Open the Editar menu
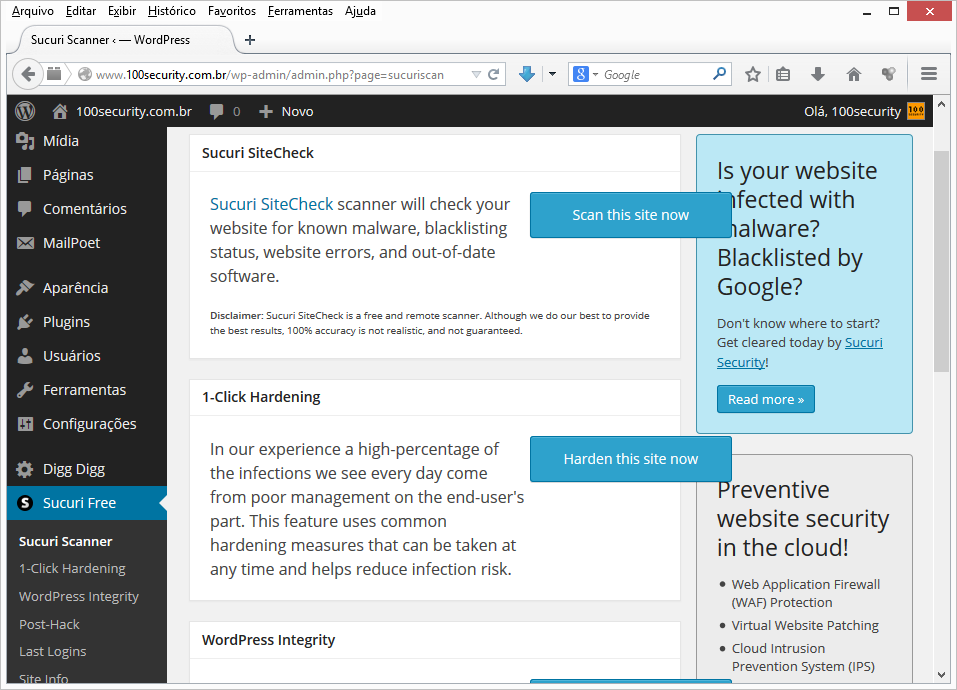Image resolution: width=957 pixels, height=690 pixels. pos(81,11)
